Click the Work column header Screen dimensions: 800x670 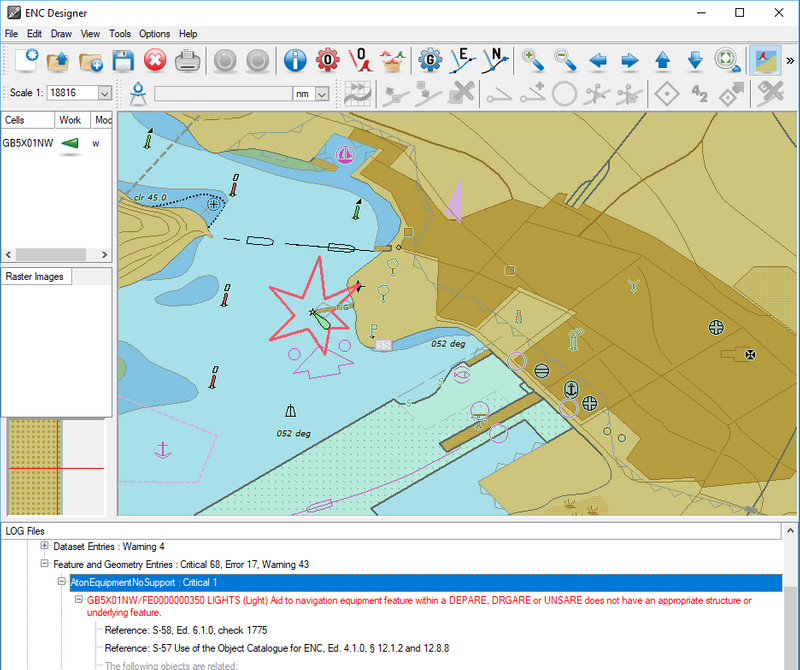[72, 120]
